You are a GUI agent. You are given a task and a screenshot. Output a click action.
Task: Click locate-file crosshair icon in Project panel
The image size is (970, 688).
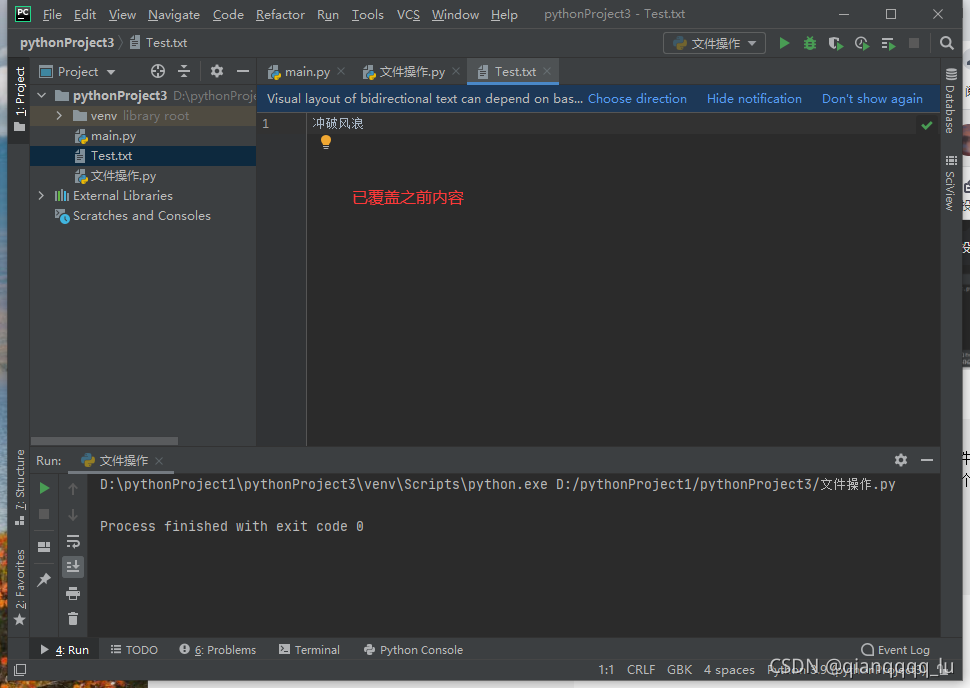[157, 71]
